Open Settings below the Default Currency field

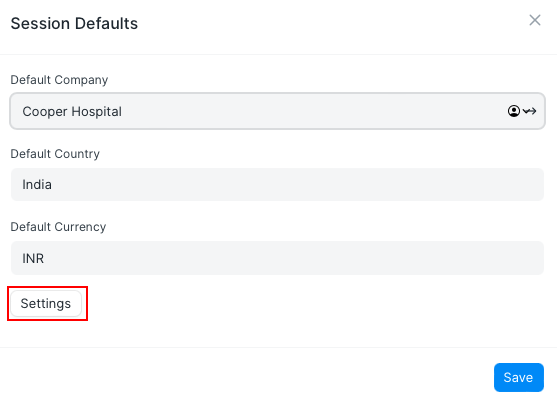[x=46, y=304]
